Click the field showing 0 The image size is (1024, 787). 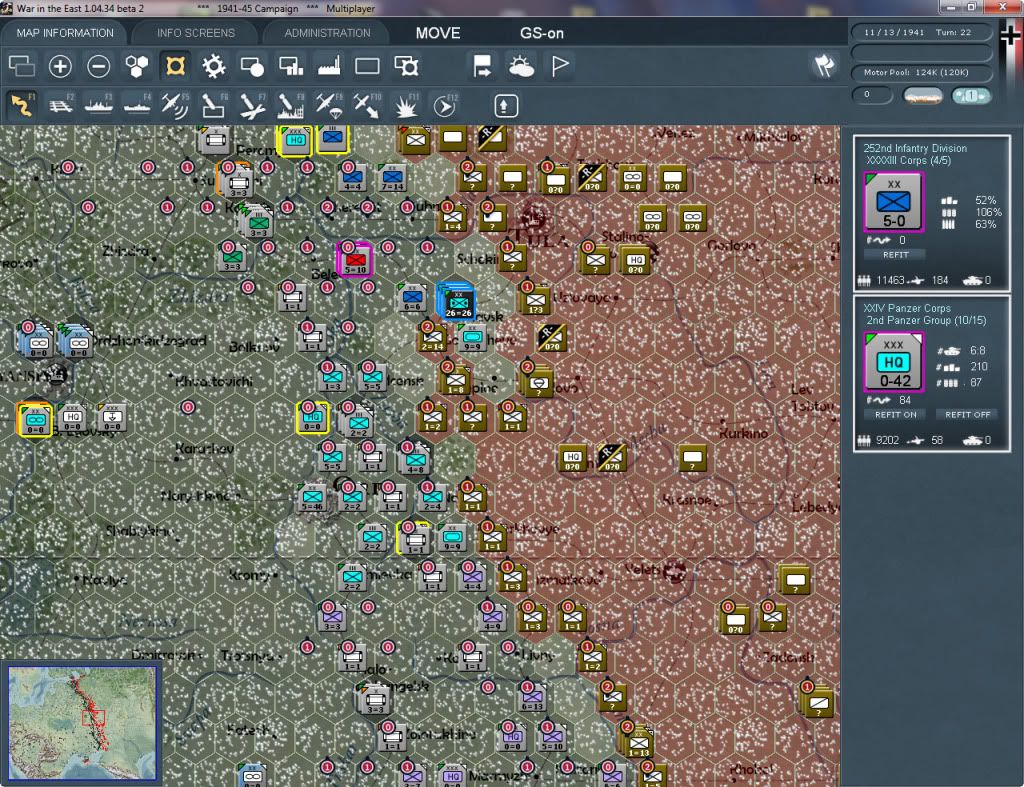pyautogui.click(x=872, y=95)
